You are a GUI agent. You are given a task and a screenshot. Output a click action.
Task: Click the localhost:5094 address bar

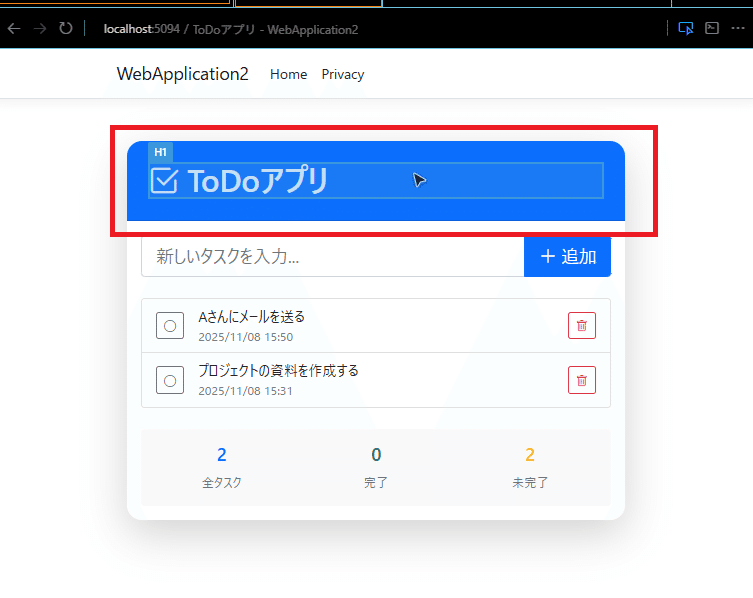pos(231,29)
